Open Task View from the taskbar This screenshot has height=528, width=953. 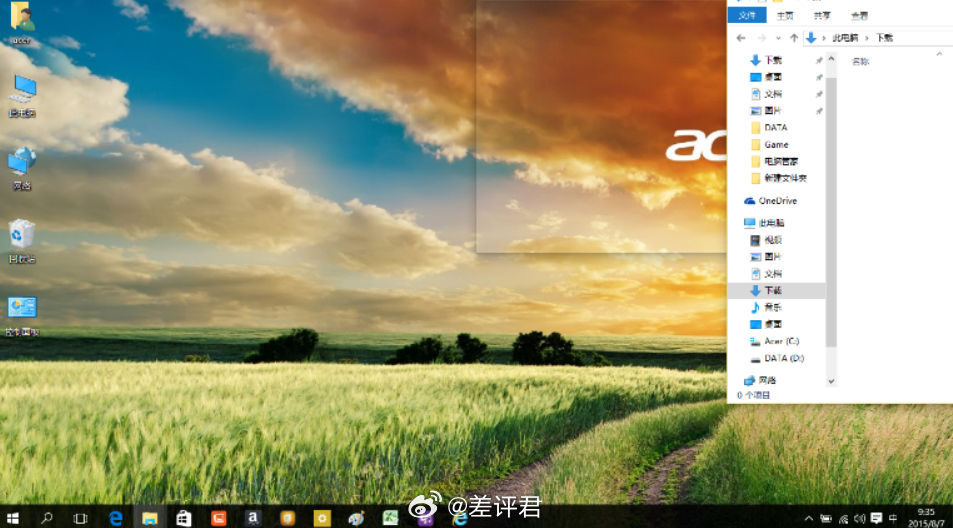point(80,518)
